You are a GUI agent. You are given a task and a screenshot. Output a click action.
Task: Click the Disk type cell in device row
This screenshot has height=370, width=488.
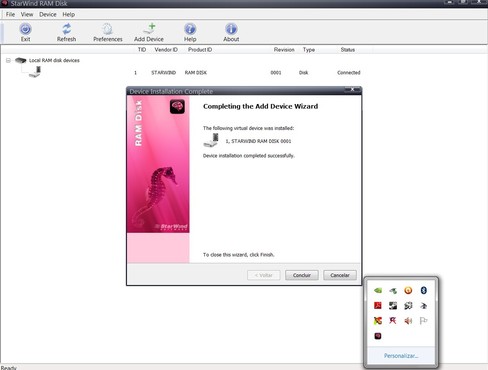point(303,73)
